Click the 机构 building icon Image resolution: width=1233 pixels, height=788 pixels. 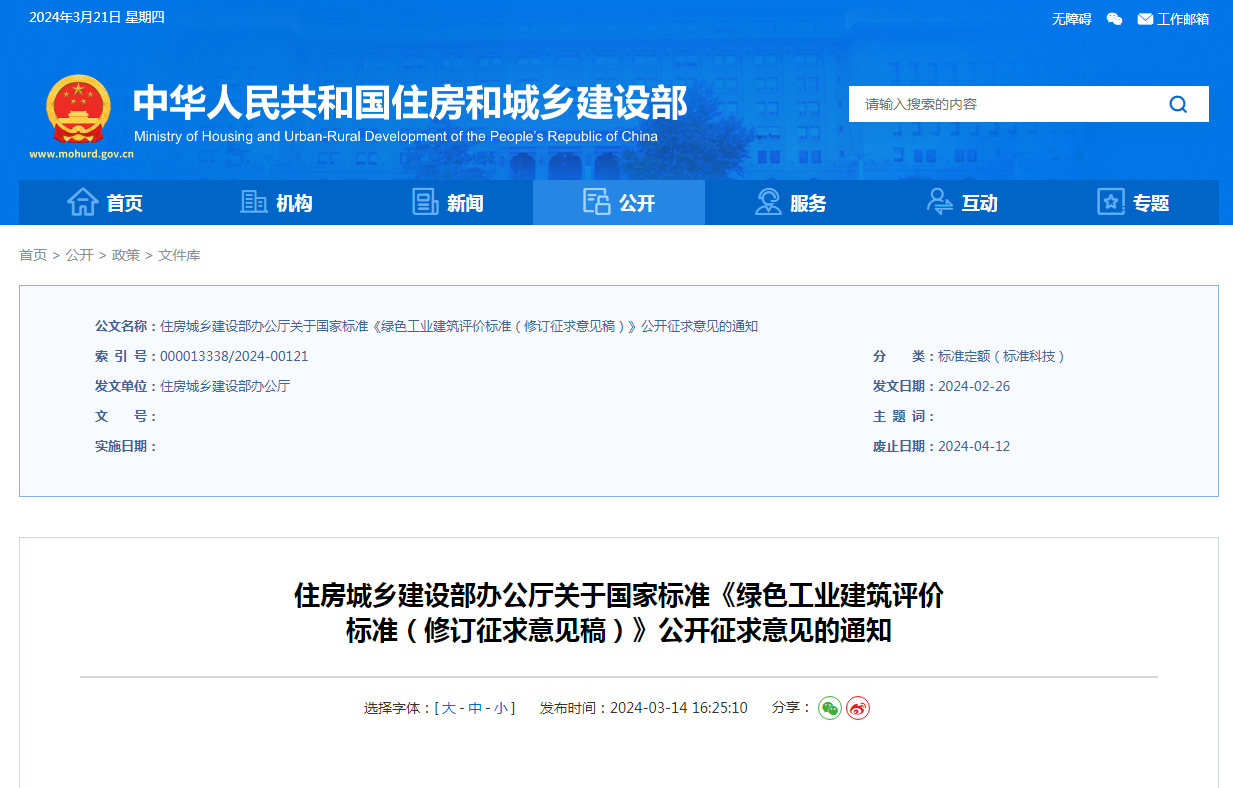(254, 202)
